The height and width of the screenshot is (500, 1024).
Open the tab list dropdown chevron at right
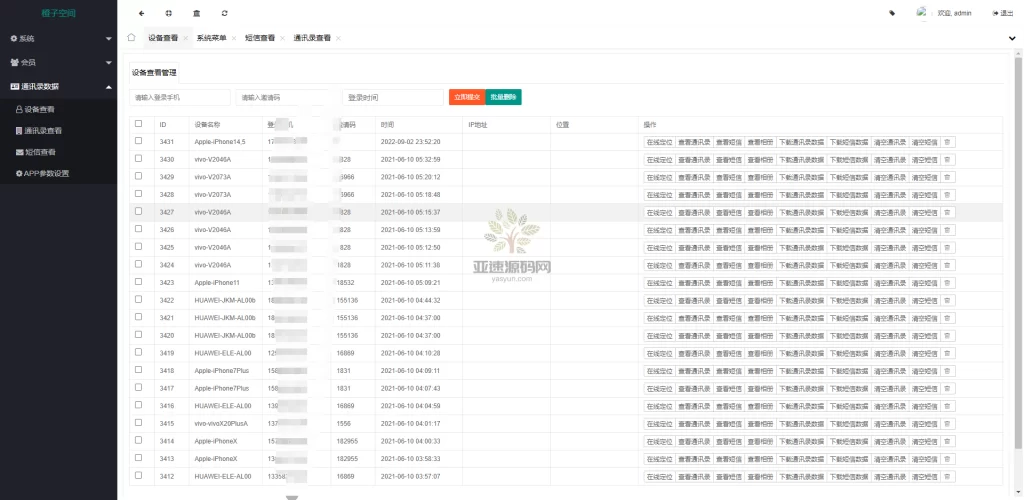[x=1013, y=39]
